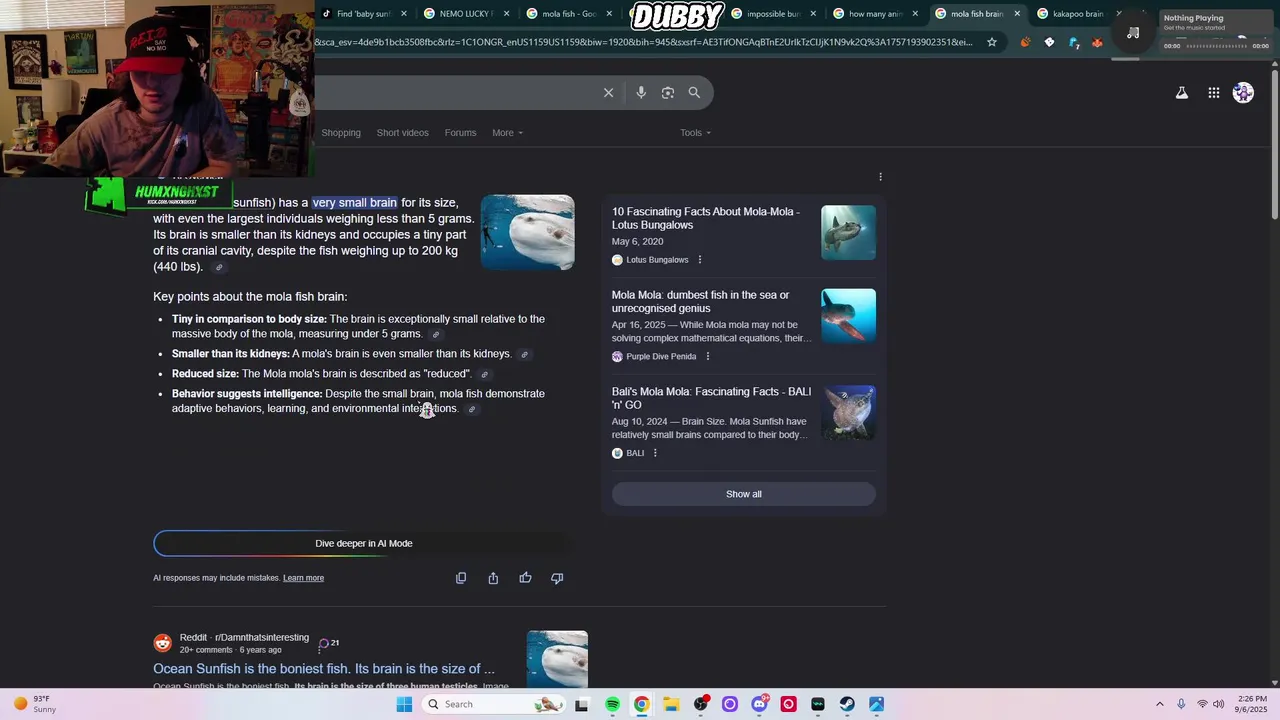Give thumbs down to AI overview
The height and width of the screenshot is (720, 1280).
(x=557, y=578)
